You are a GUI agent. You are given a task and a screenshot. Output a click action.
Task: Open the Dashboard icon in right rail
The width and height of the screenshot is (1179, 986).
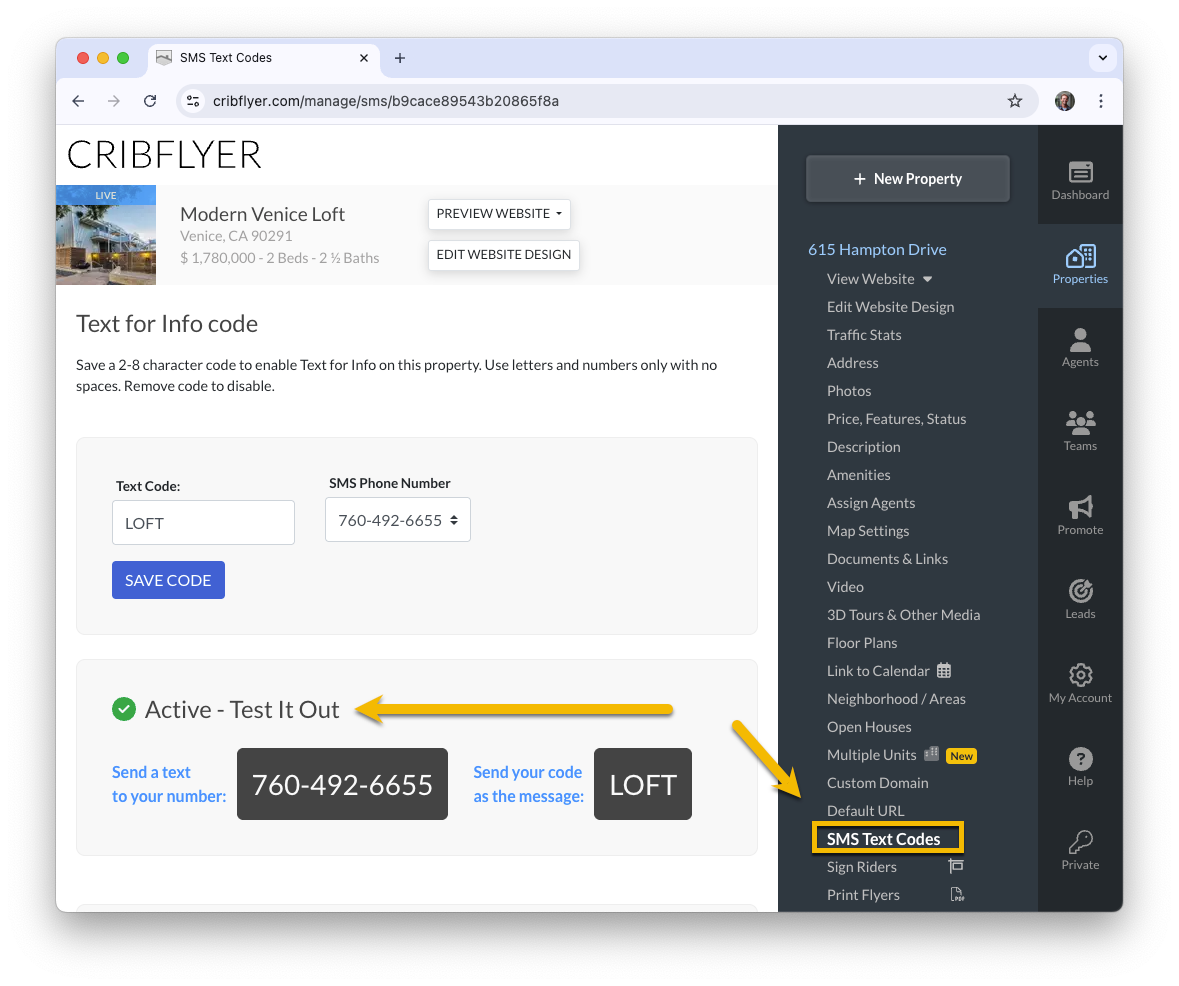click(1080, 172)
